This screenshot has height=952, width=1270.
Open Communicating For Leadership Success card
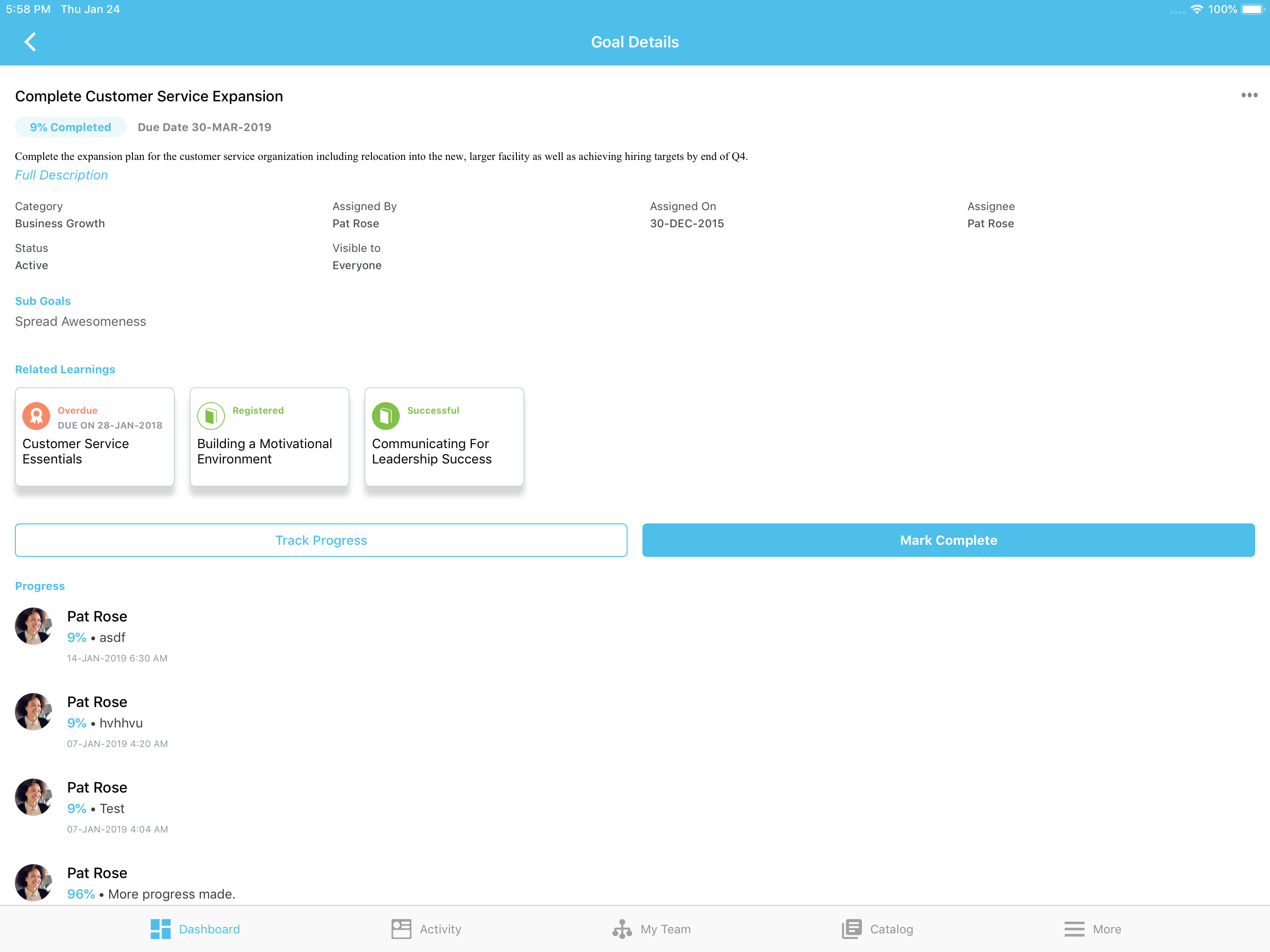444,451
